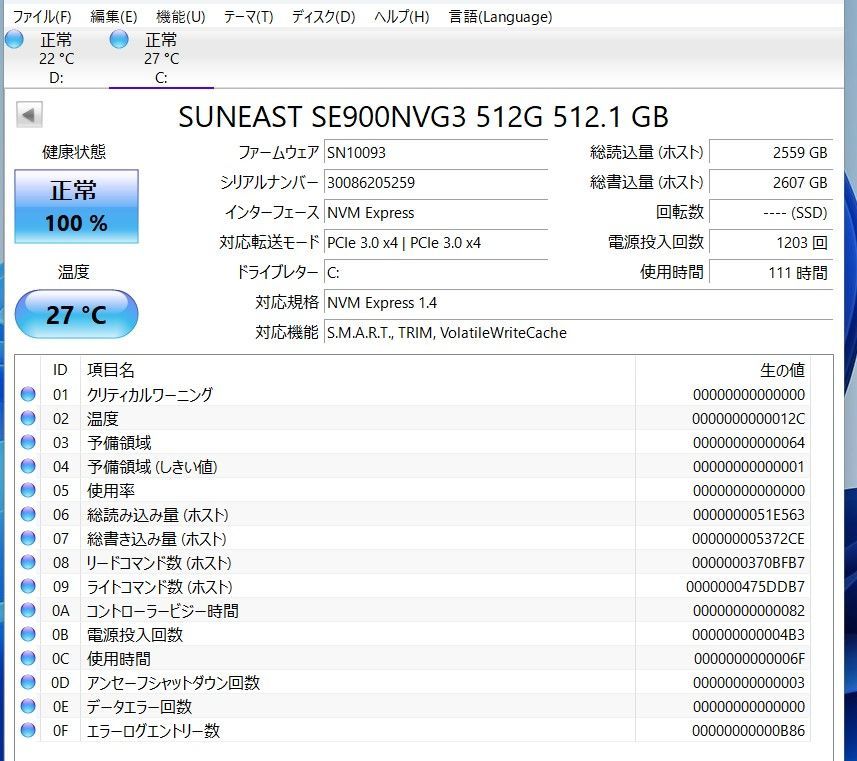This screenshot has height=761, width=857.
Task: Open the テーマ(T) menu
Action: click(248, 17)
